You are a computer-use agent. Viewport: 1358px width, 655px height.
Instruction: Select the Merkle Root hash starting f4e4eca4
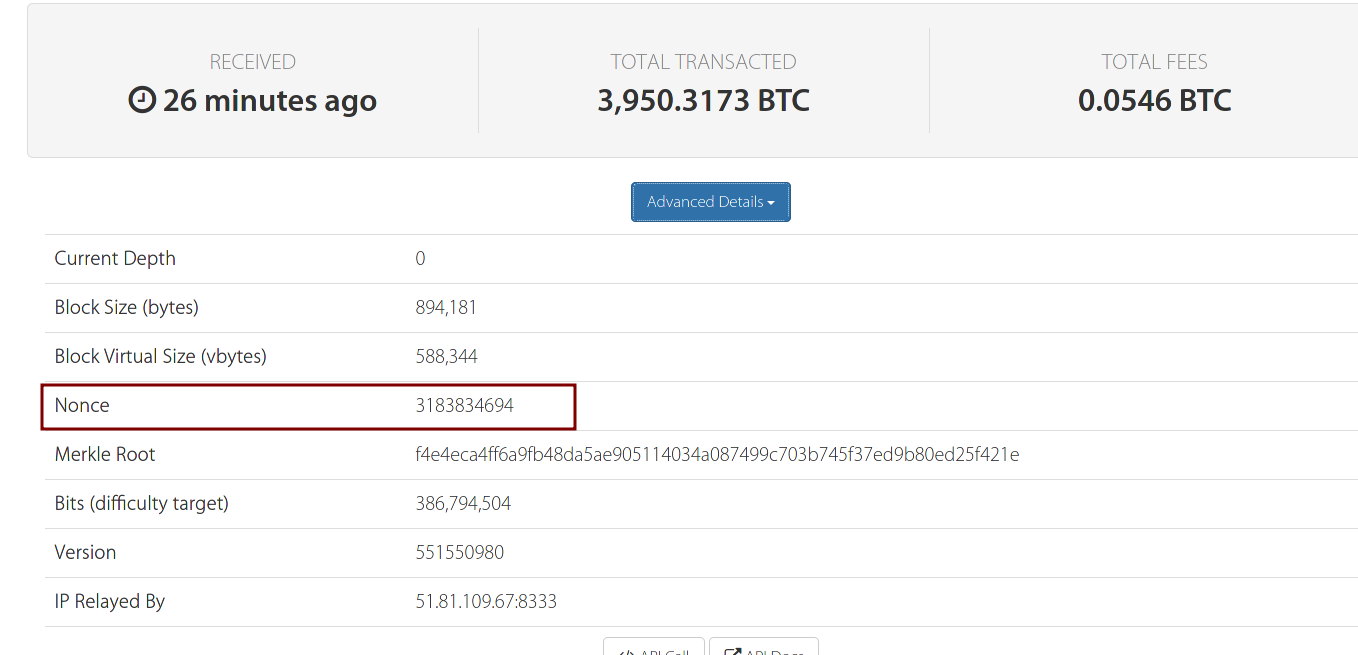717,454
